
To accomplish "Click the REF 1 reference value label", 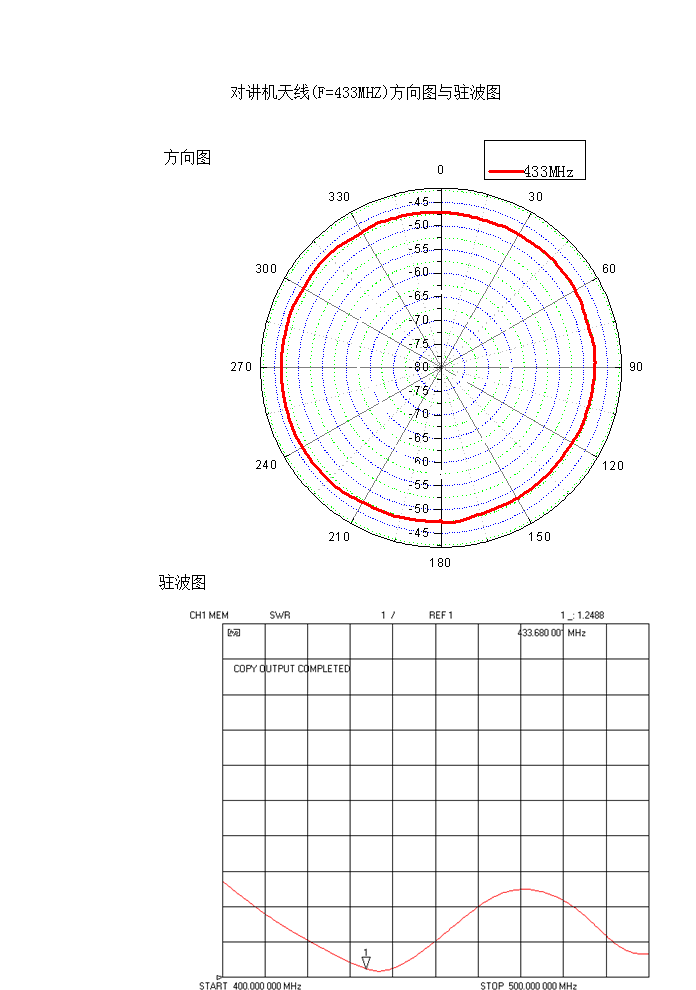I will (441, 615).
